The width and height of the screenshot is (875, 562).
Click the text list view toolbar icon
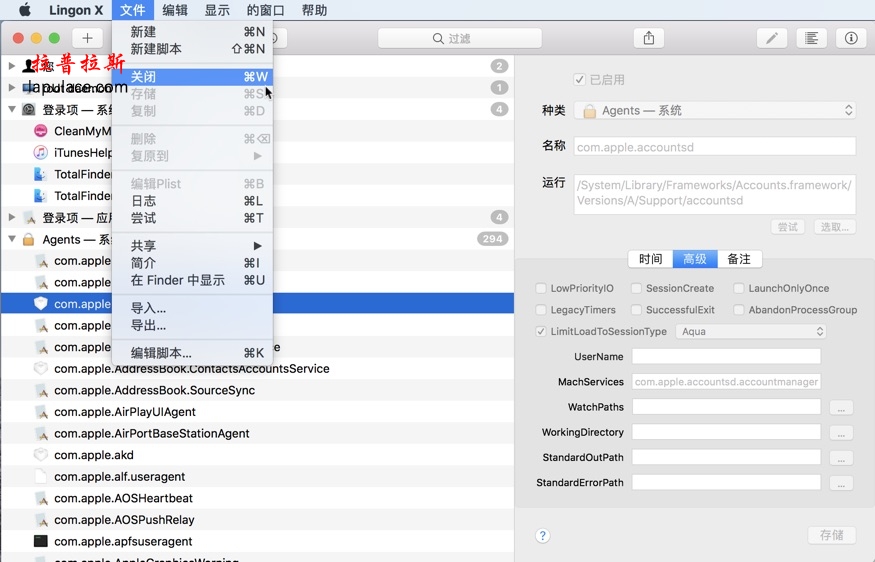(x=811, y=38)
